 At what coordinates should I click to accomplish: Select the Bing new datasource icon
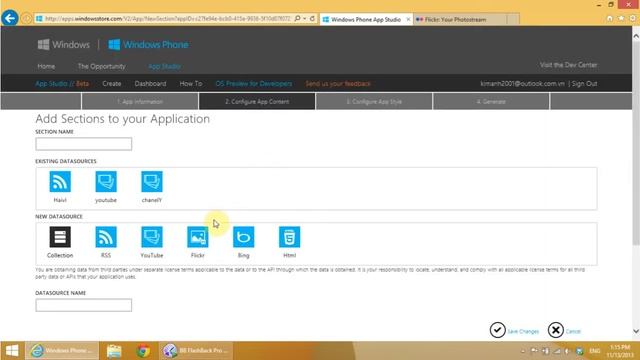point(244,237)
